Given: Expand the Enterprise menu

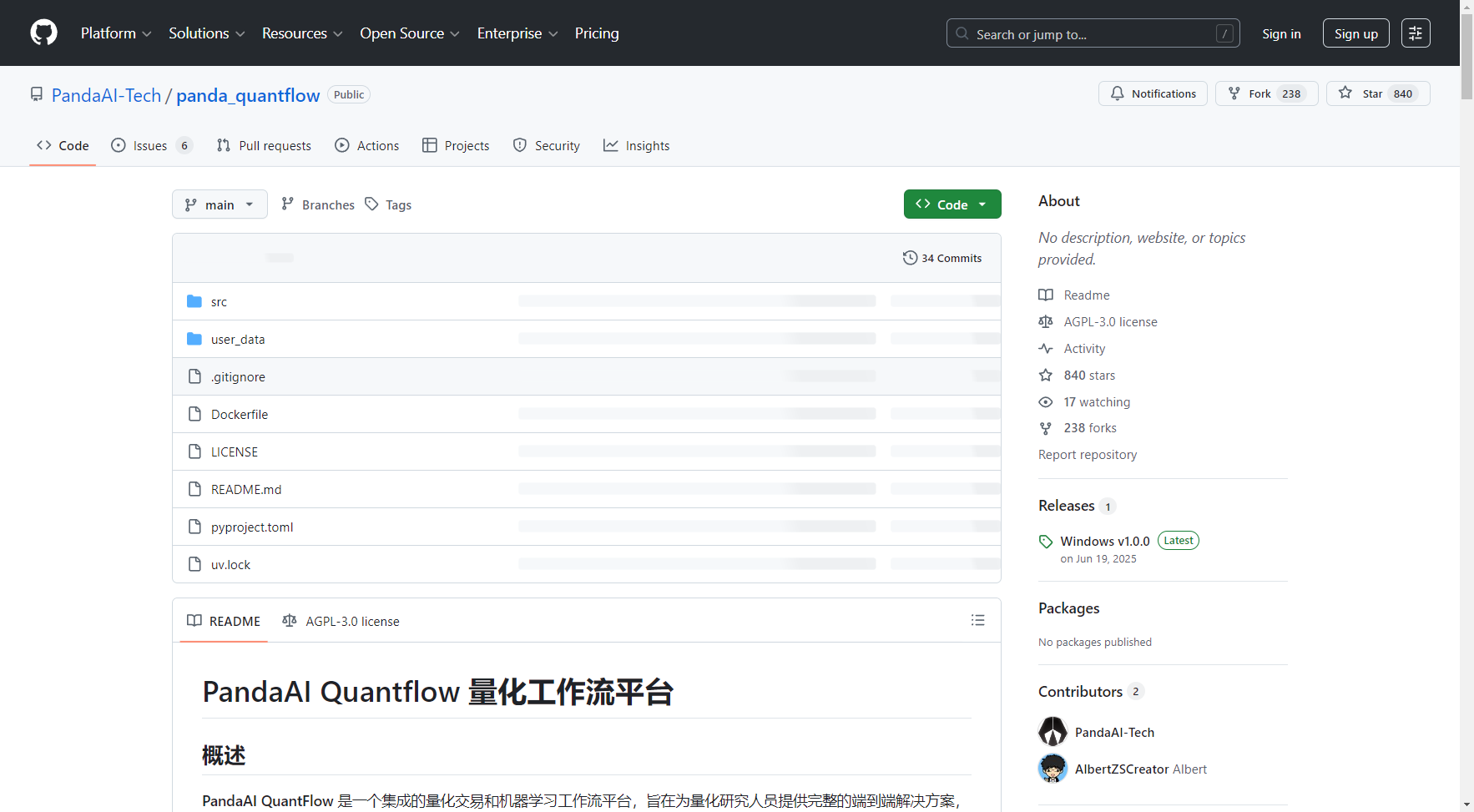Looking at the screenshot, I should click(x=517, y=33).
